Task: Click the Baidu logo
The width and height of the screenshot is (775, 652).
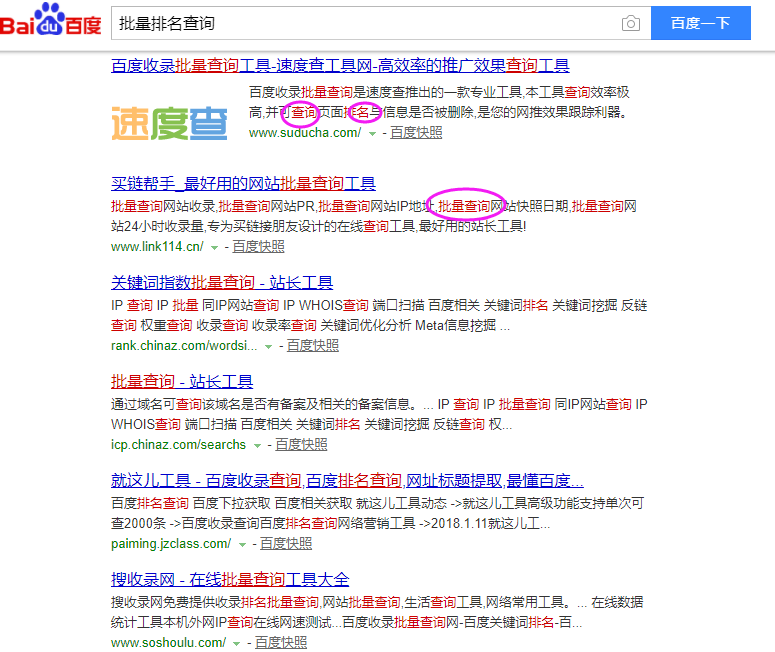Action: coord(50,20)
